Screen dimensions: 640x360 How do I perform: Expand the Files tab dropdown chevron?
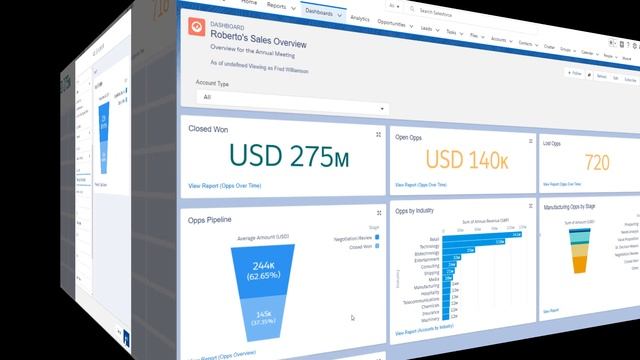point(483,37)
